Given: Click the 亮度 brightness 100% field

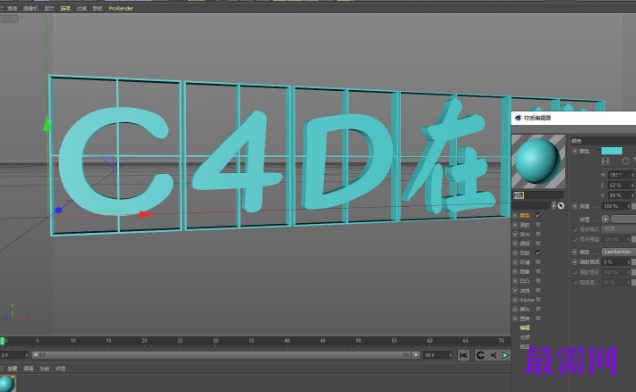Looking at the screenshot, I should [617, 206].
